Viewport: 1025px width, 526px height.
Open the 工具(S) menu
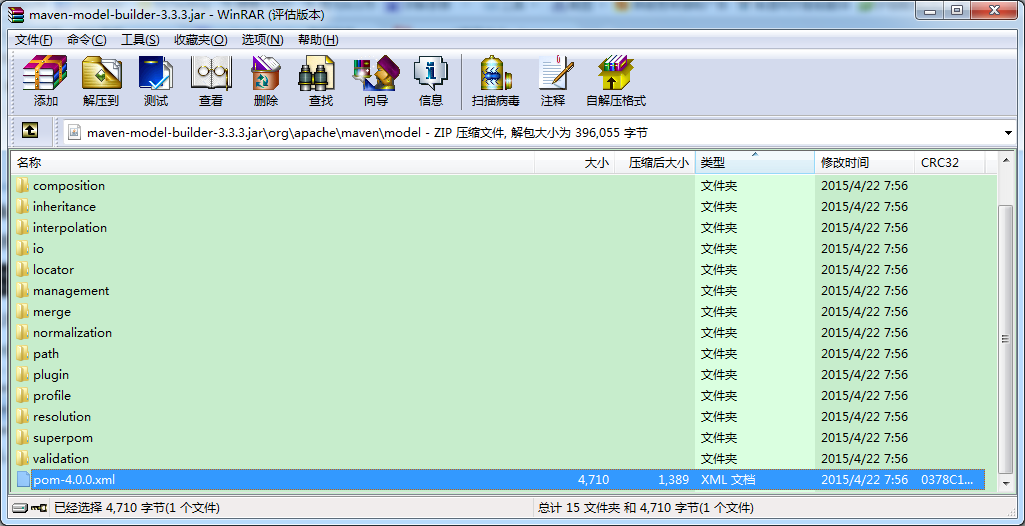[x=140, y=40]
